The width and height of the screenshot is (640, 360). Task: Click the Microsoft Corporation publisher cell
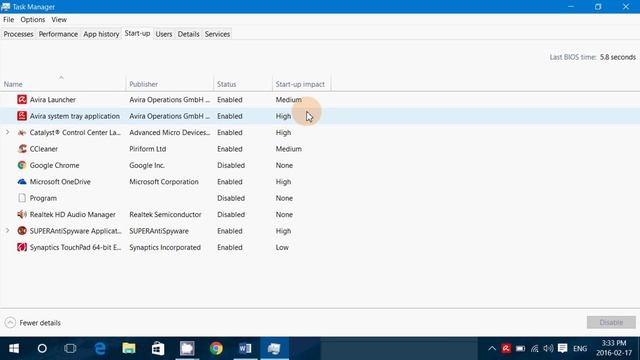[164, 182]
